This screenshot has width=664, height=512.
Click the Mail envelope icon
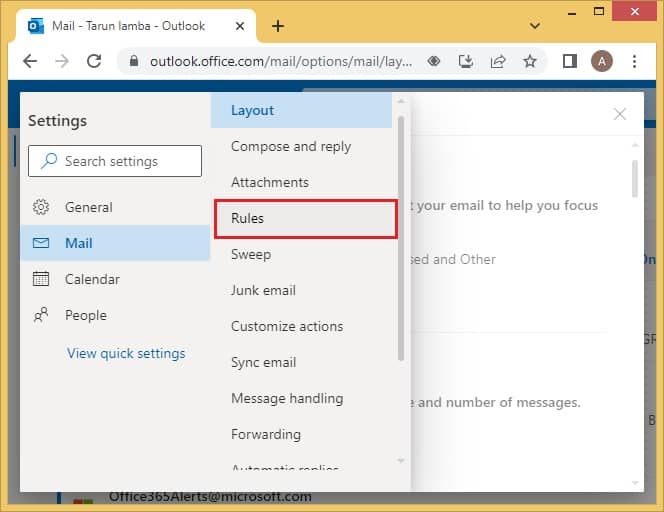(x=41, y=243)
